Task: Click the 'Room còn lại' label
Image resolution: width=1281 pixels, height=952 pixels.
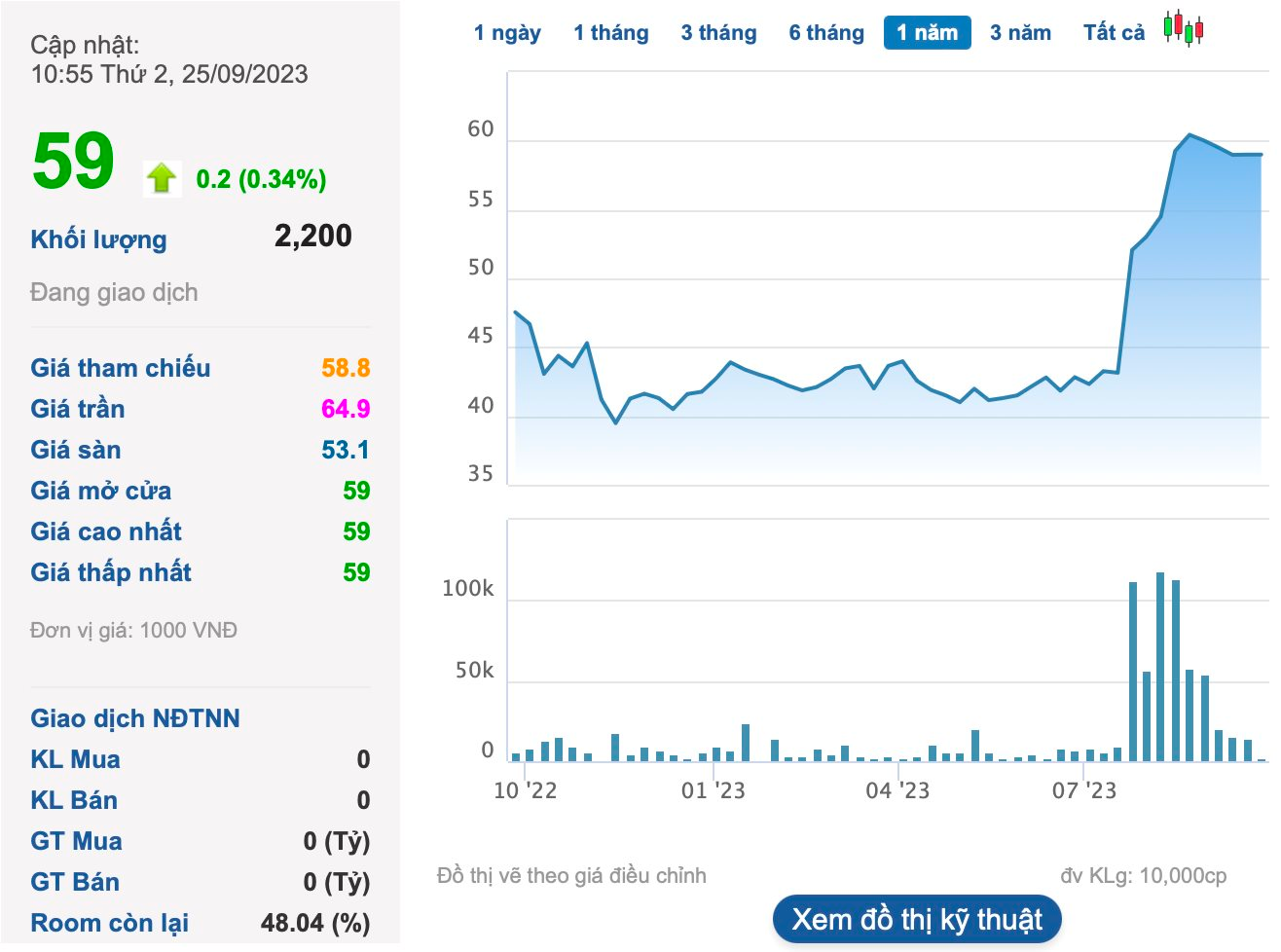Action: tap(110, 923)
